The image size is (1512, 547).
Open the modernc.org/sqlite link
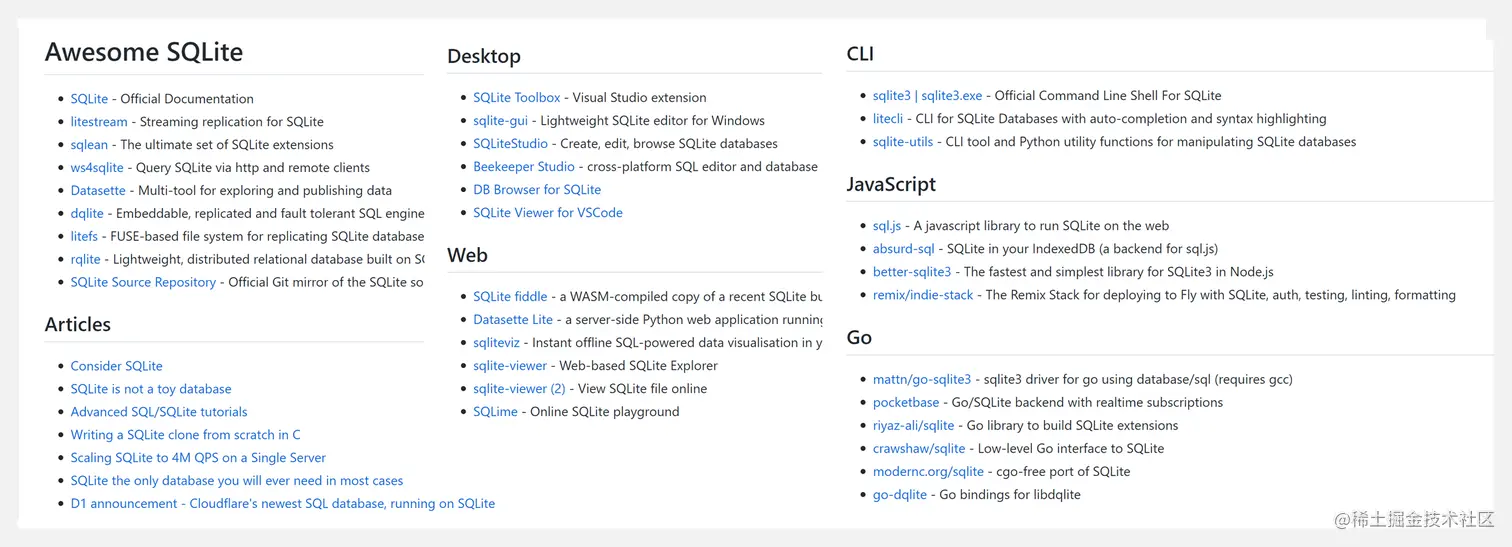[x=928, y=472]
